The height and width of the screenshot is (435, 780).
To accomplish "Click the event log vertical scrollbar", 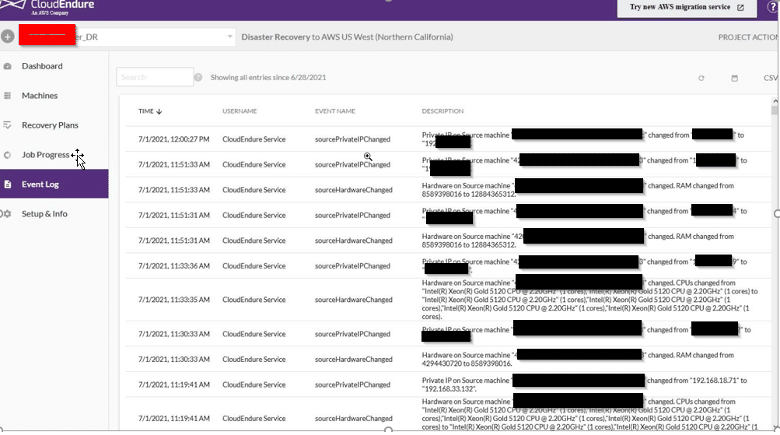I will [775, 110].
